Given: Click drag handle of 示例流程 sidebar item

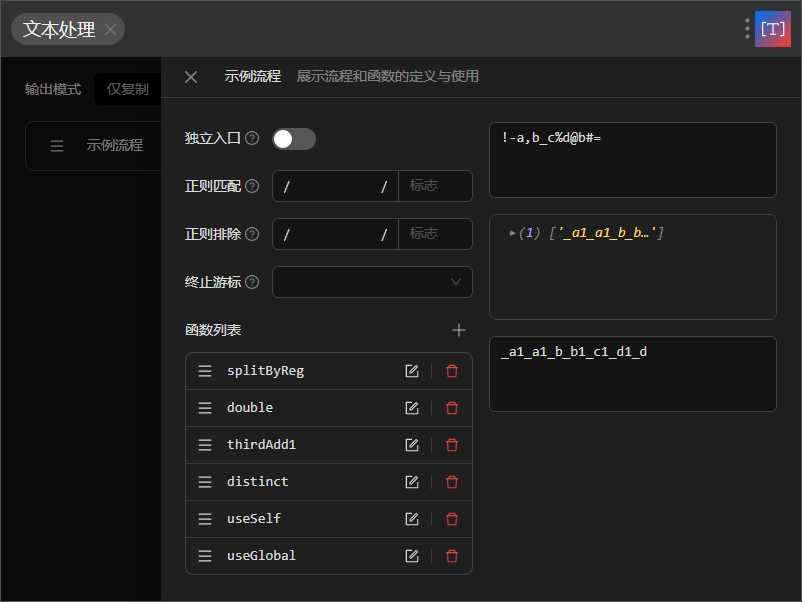Looking at the screenshot, I should pos(57,146).
